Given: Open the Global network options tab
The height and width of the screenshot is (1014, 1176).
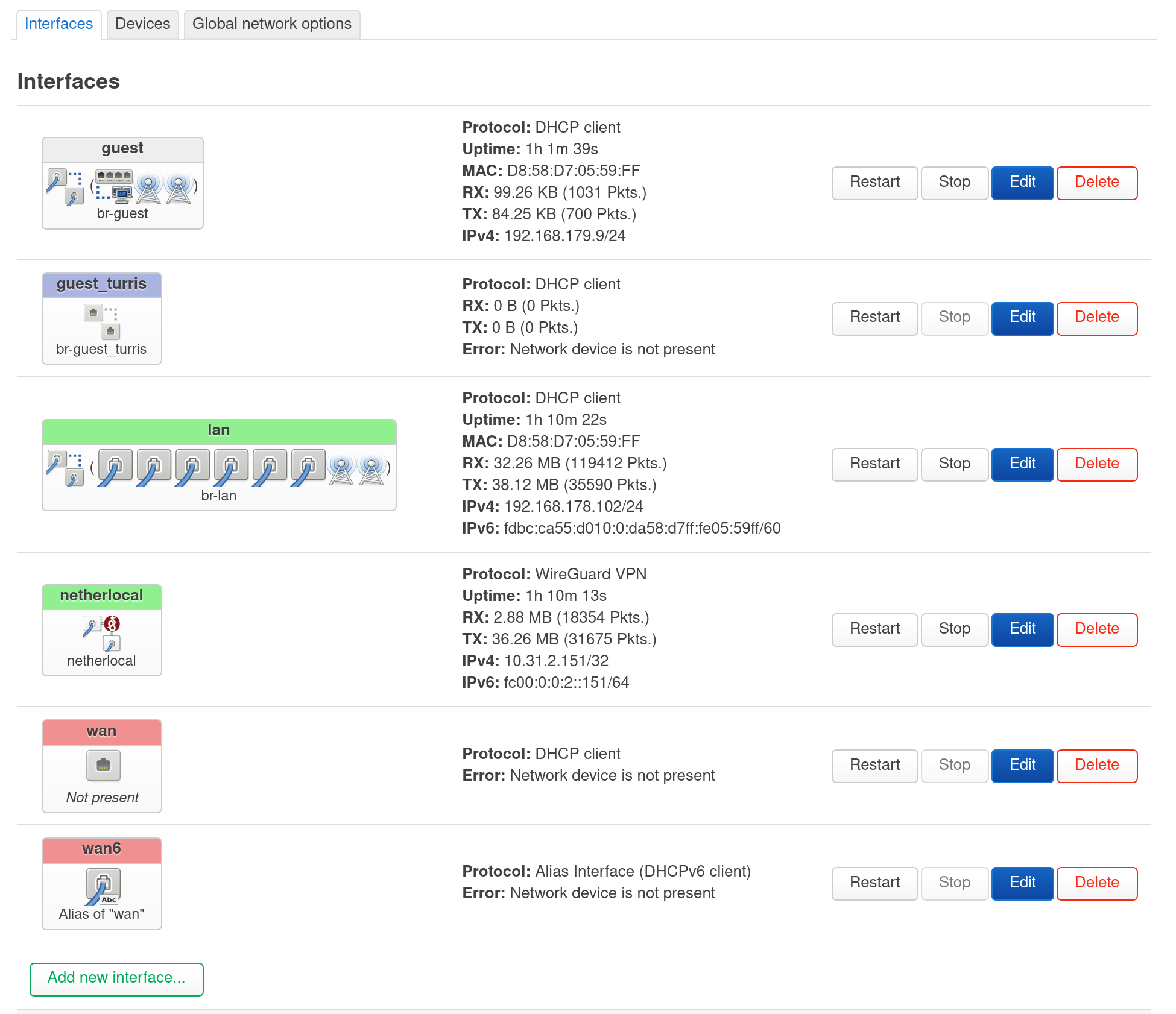Looking at the screenshot, I should (x=272, y=24).
